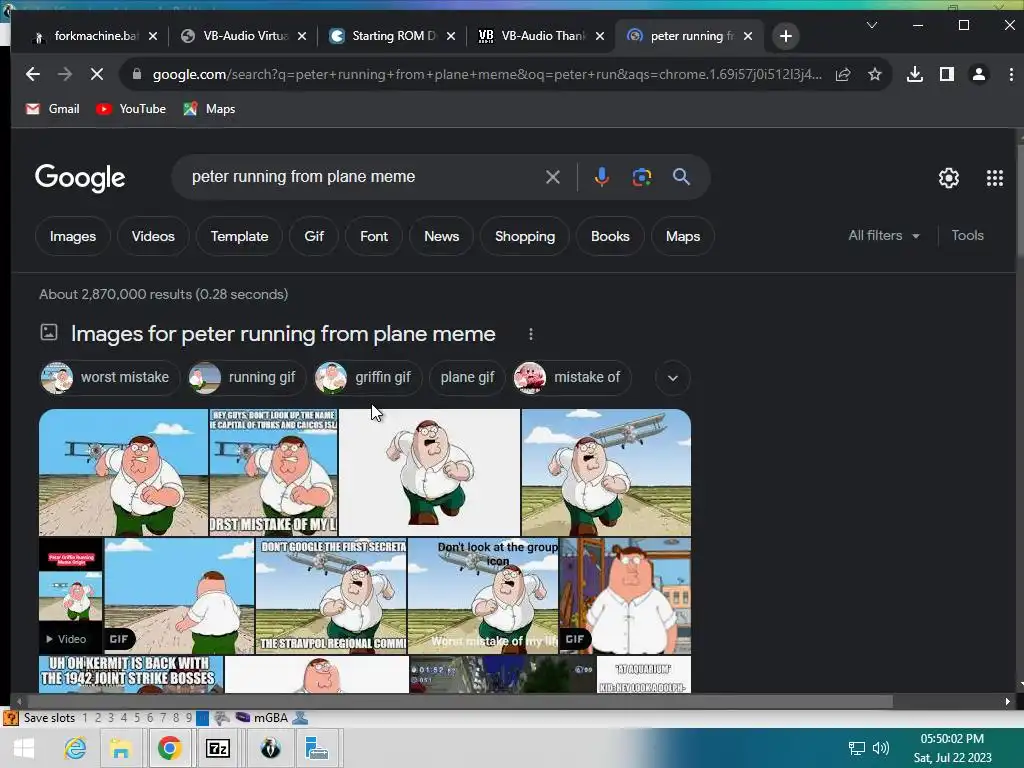
Task: Open the Google apps grid
Action: pyautogui.click(x=995, y=178)
